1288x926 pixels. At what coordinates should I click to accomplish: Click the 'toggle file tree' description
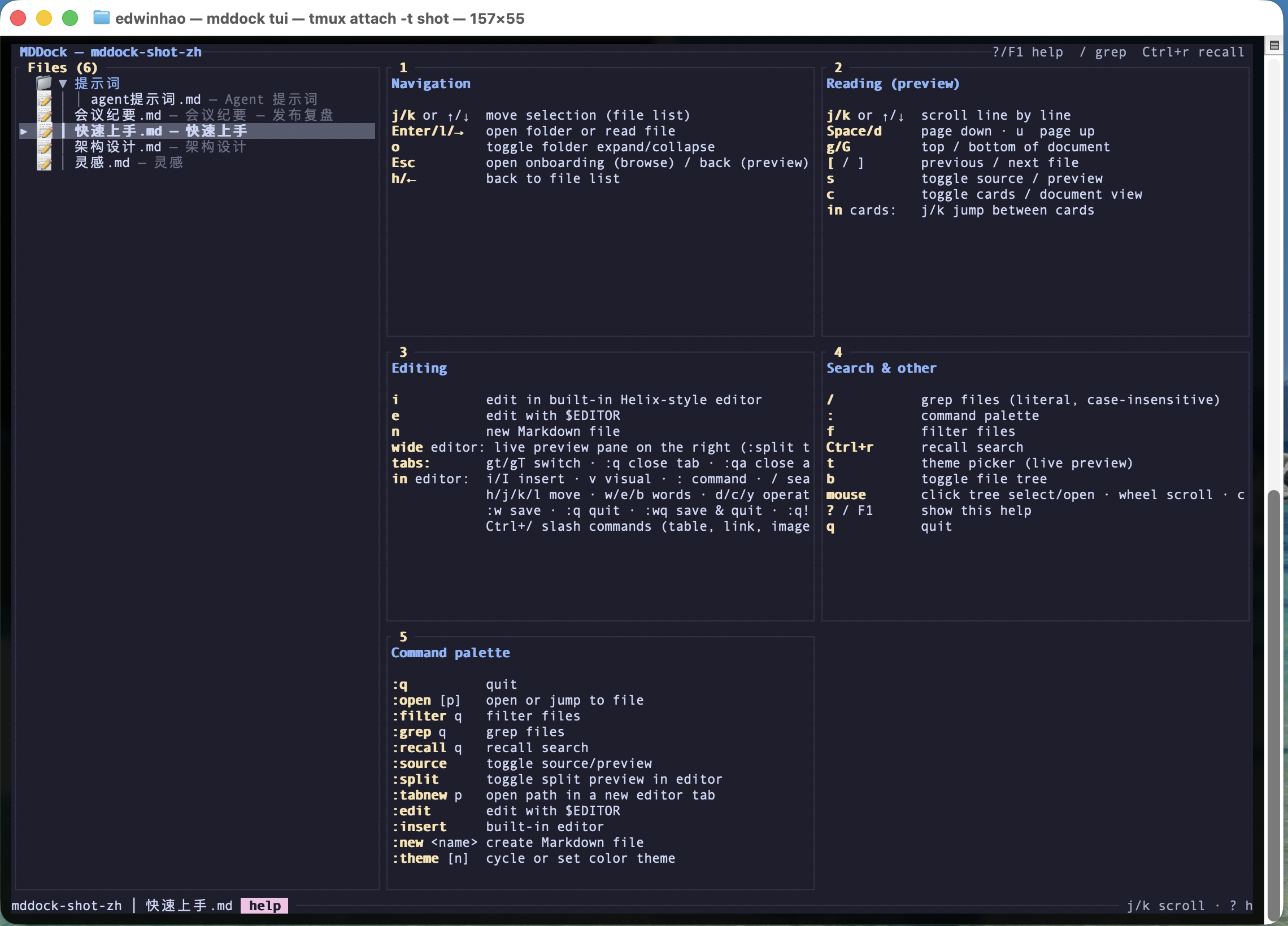984,479
